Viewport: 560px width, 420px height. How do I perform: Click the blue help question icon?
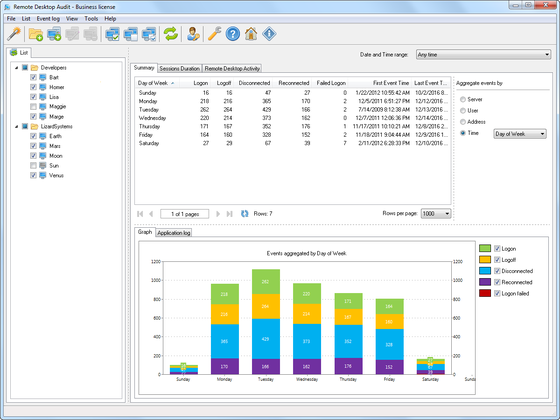click(232, 34)
